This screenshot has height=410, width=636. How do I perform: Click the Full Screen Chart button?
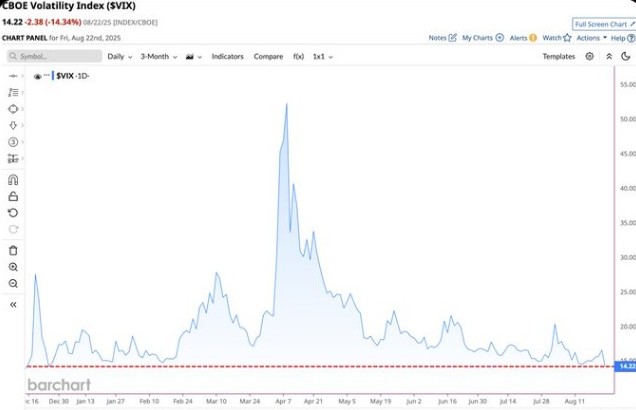[x=600, y=23]
